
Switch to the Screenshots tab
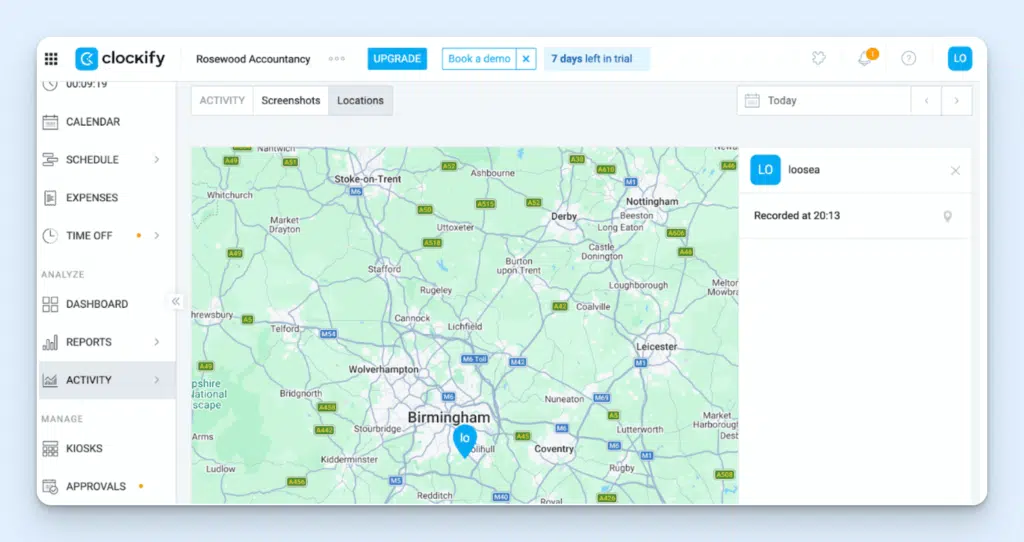click(x=291, y=101)
